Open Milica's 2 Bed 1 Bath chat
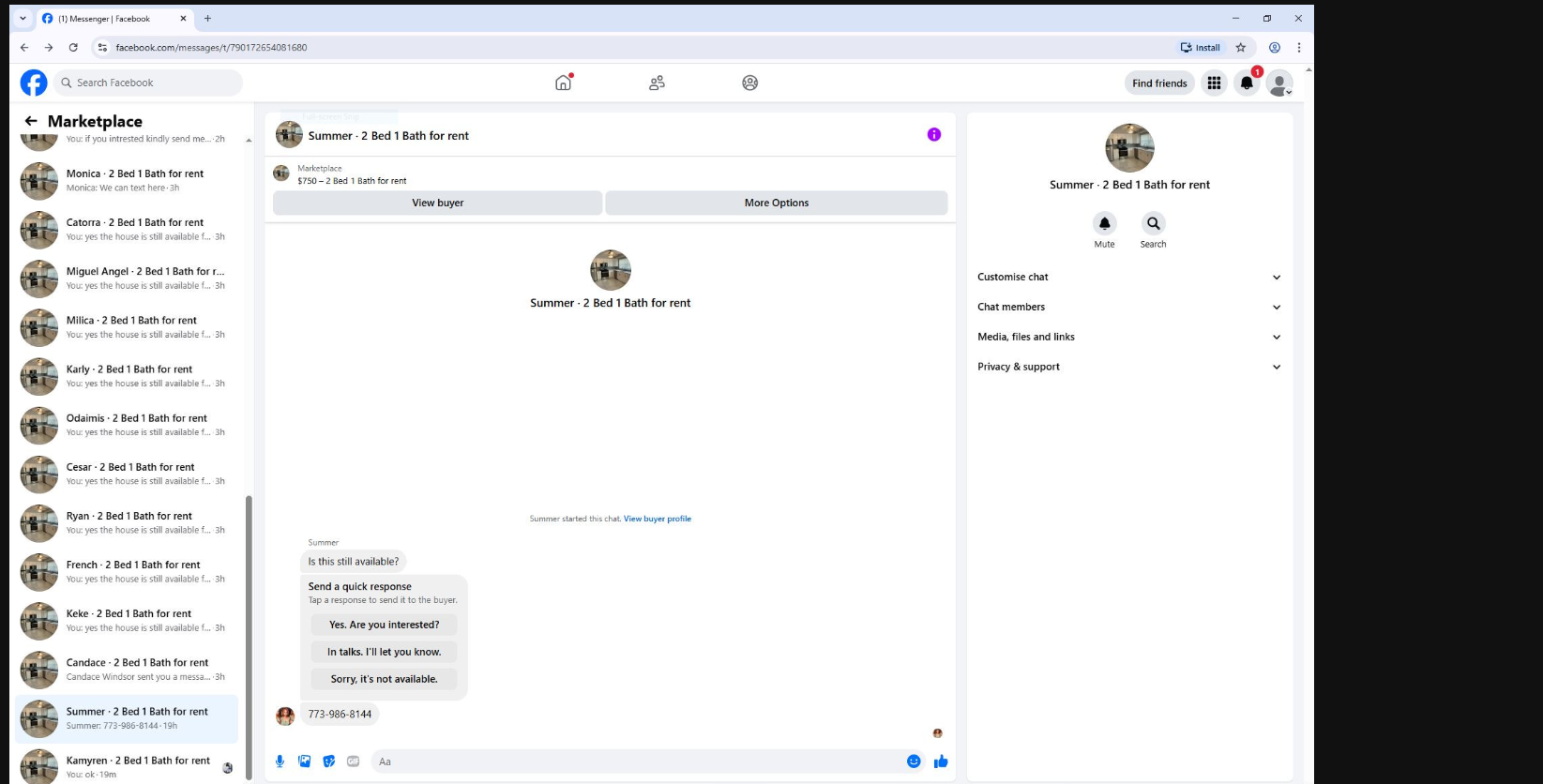The width and height of the screenshot is (1543, 784). coord(127,327)
